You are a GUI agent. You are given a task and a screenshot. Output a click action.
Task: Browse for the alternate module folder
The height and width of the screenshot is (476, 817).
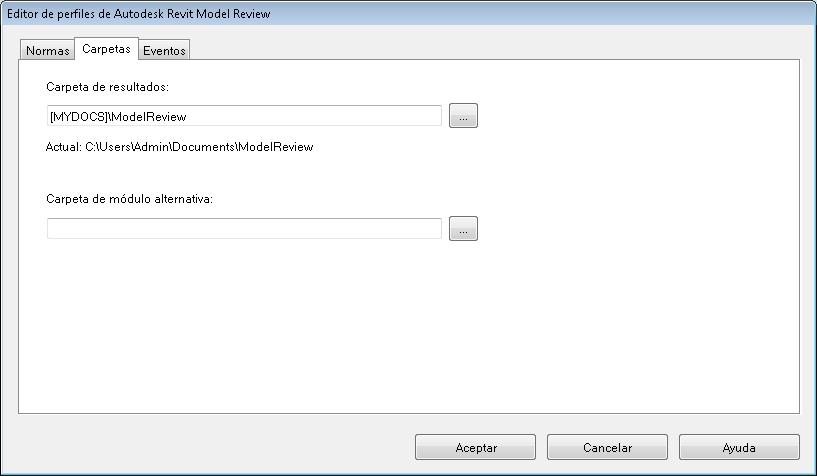[x=463, y=229]
